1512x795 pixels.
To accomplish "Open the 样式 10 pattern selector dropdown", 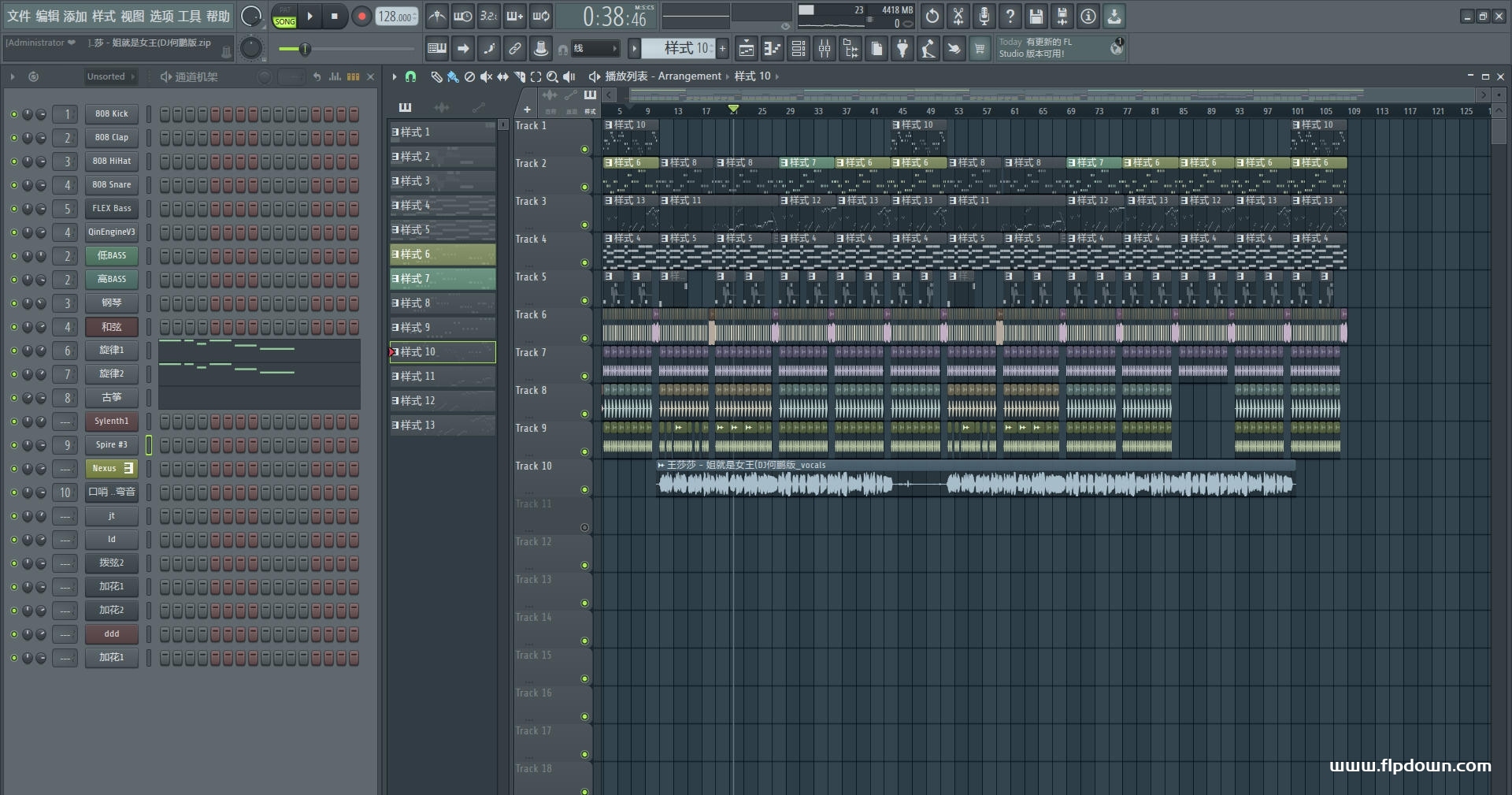I will 678,49.
